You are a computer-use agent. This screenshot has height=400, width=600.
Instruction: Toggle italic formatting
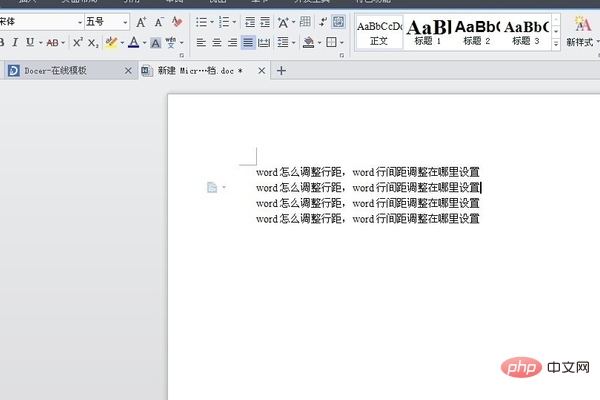(x=14, y=42)
